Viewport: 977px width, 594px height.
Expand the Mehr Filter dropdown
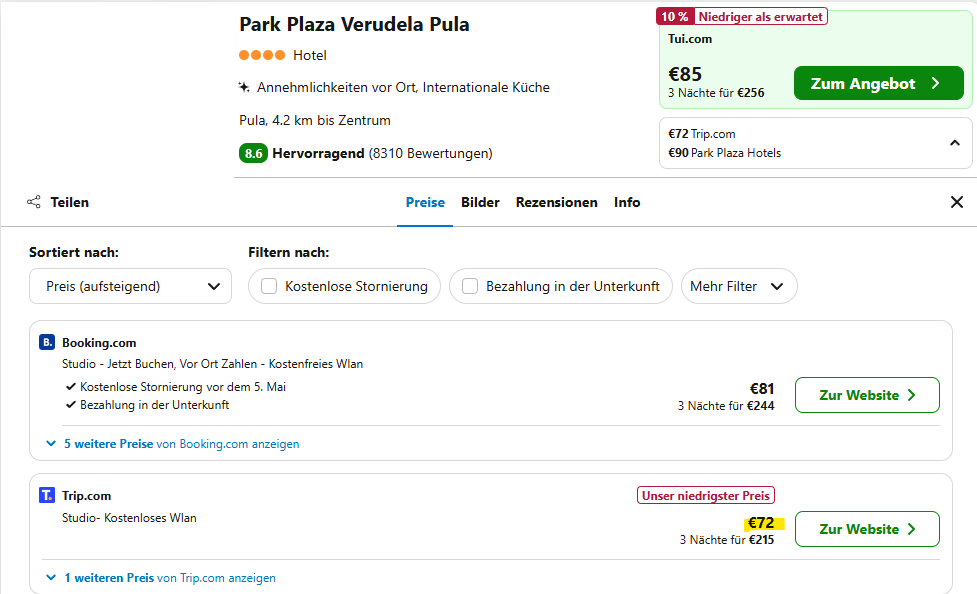[x=739, y=286]
